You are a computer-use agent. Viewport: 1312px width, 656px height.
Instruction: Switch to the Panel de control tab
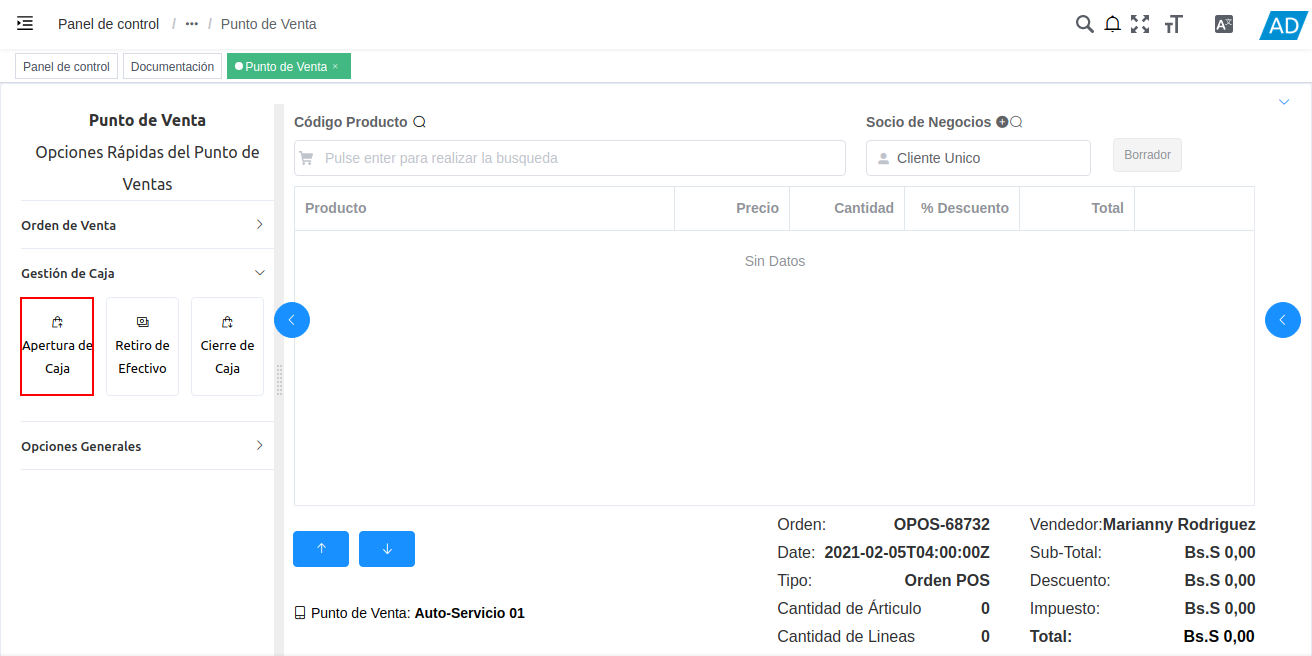pos(66,65)
